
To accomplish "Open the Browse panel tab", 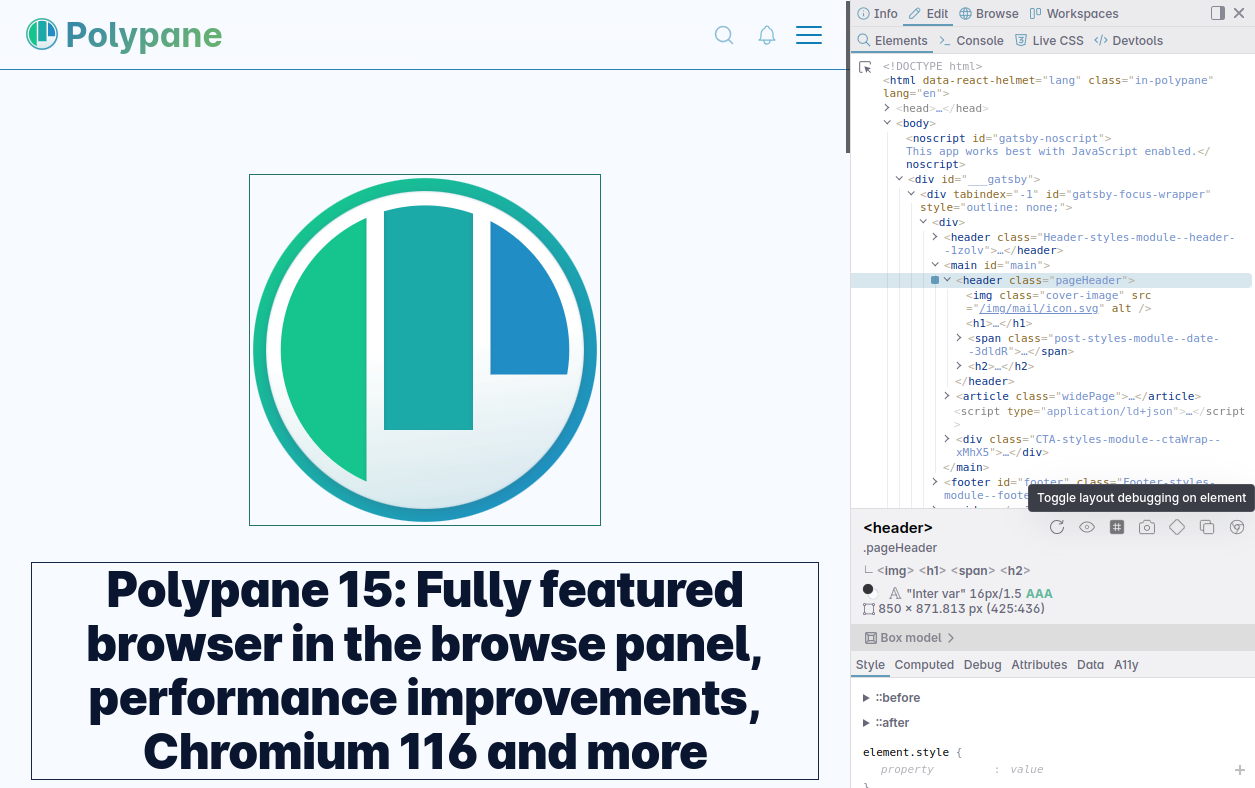I will point(989,13).
